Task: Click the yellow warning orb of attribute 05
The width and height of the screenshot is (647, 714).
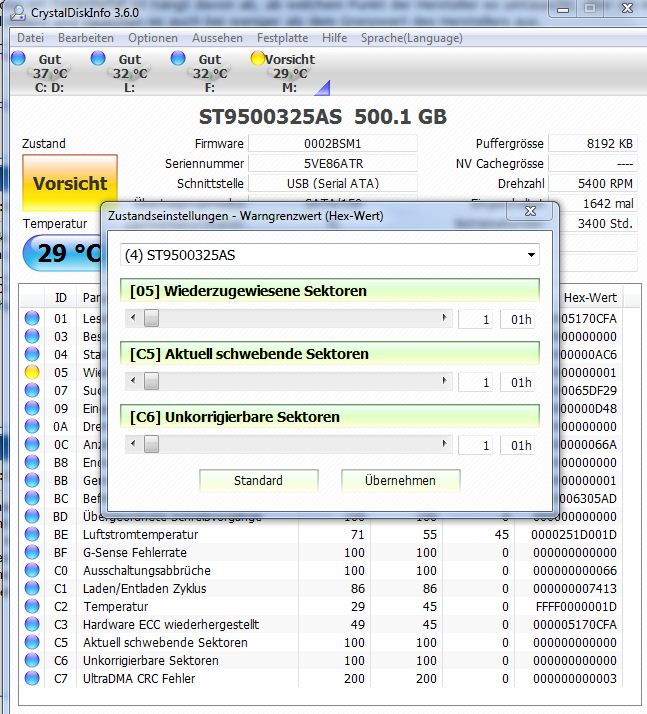Action: 32,372
